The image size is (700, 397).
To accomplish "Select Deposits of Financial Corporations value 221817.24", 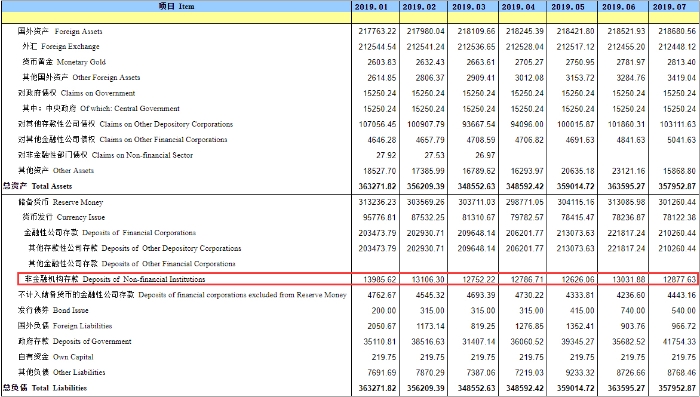I will click(x=626, y=233).
